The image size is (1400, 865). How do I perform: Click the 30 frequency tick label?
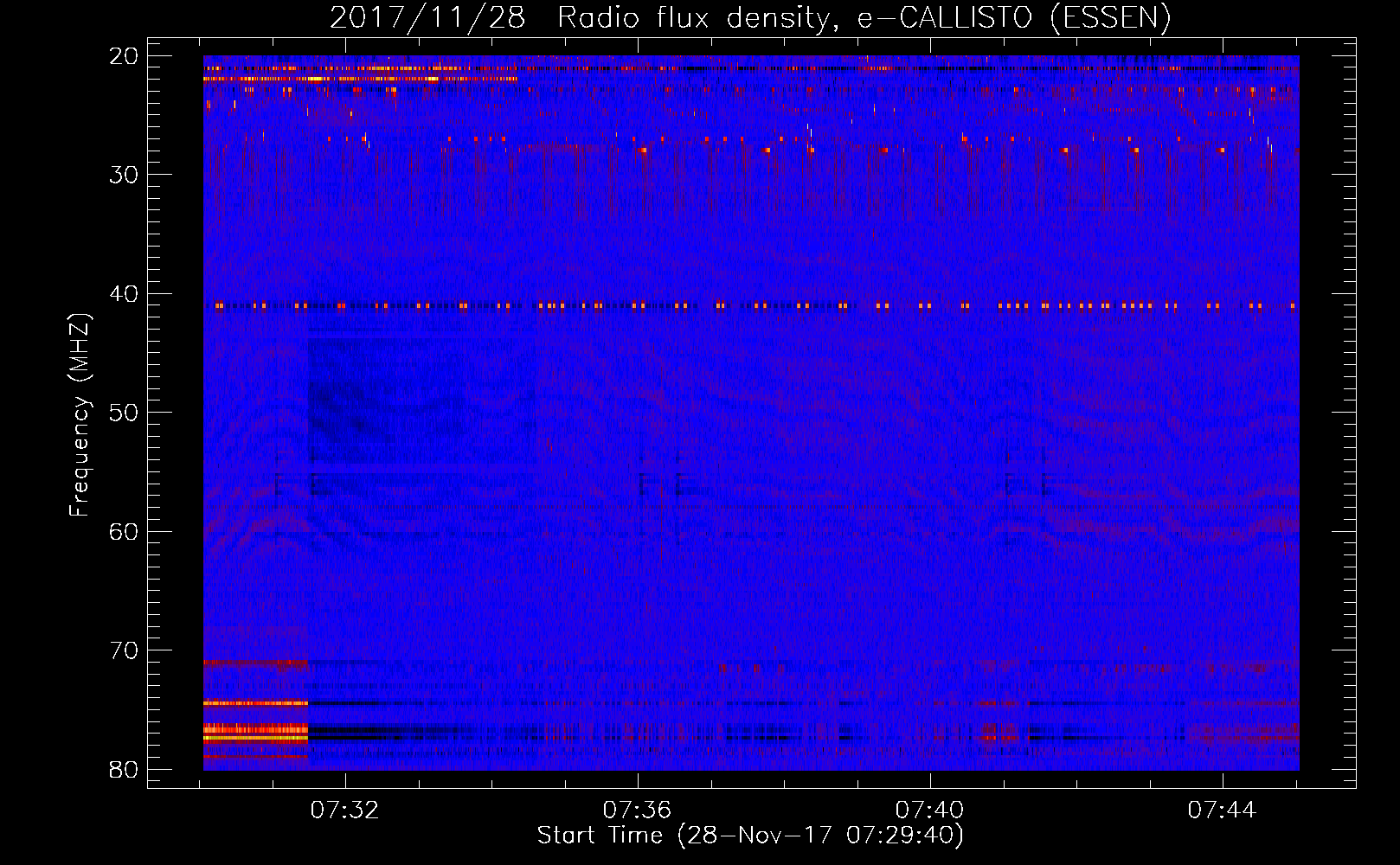click(125, 175)
